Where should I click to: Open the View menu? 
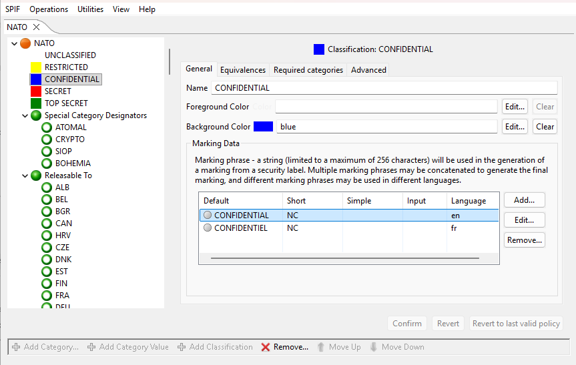[x=121, y=9]
